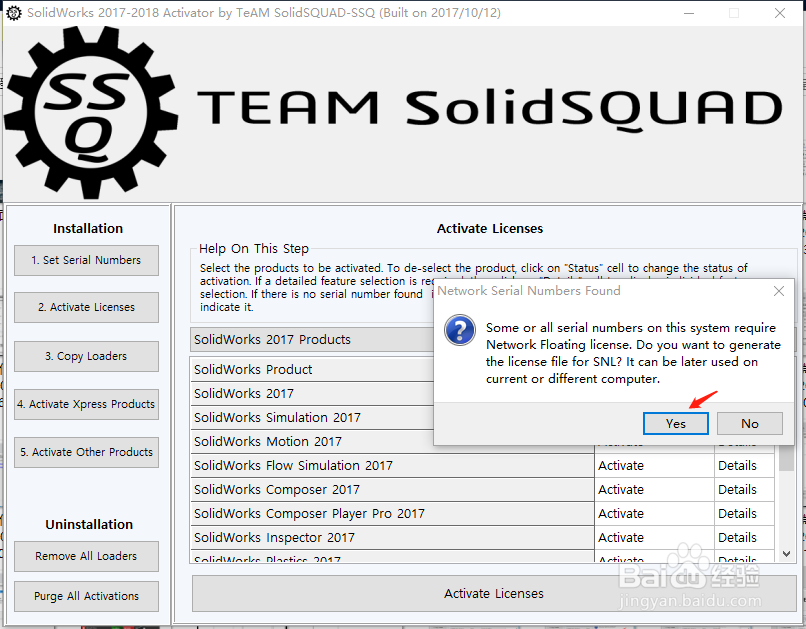Screen dimensions: 806x629
Task: Click Yes in the network serial dialog
Action: pos(675,423)
